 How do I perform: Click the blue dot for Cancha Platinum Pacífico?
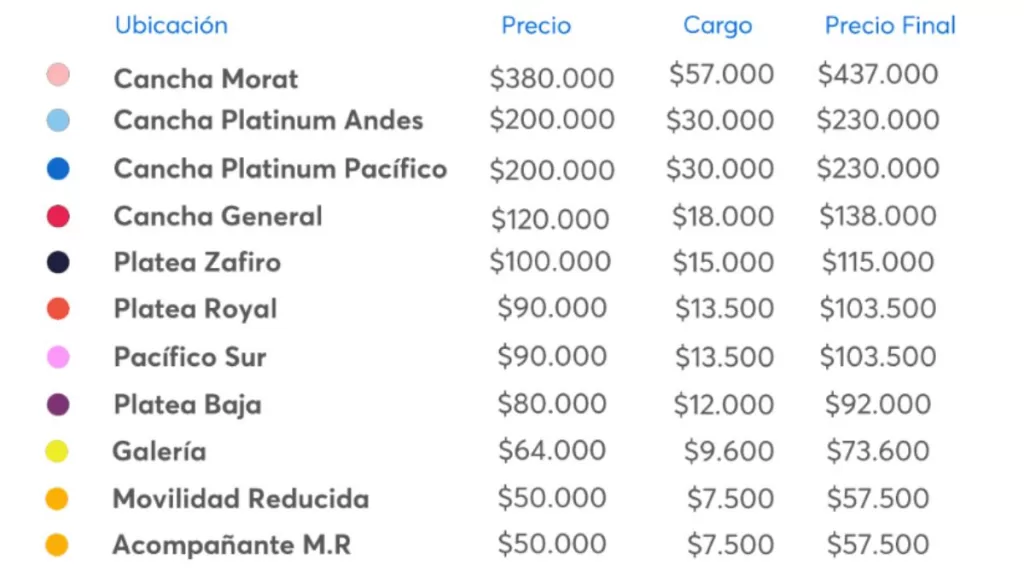pyautogui.click(x=58, y=169)
